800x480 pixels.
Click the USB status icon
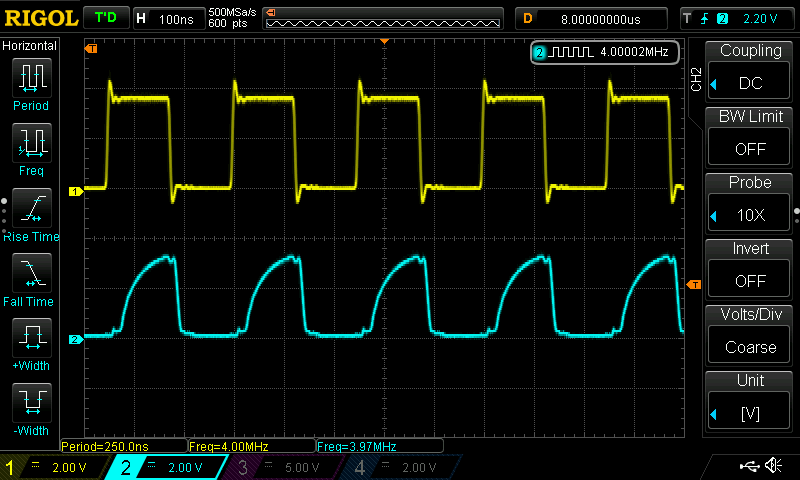pos(748,466)
